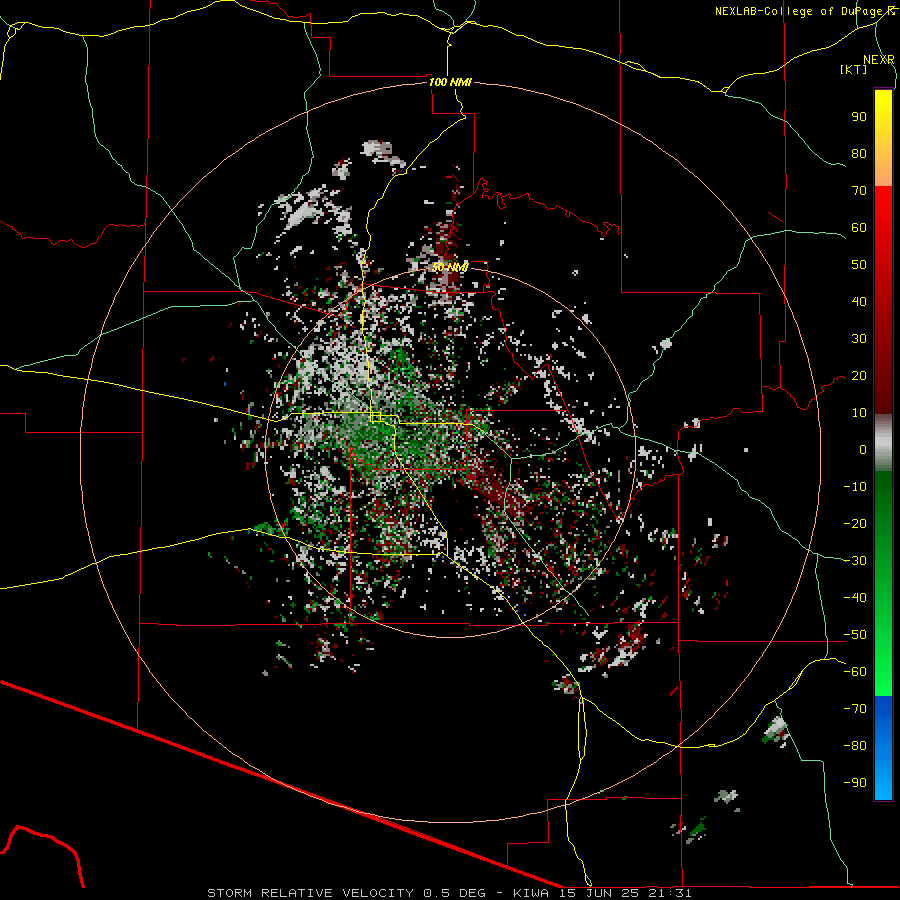Click the 50 value on velocity scale
The width and height of the screenshot is (900, 900).
pyautogui.click(x=859, y=265)
